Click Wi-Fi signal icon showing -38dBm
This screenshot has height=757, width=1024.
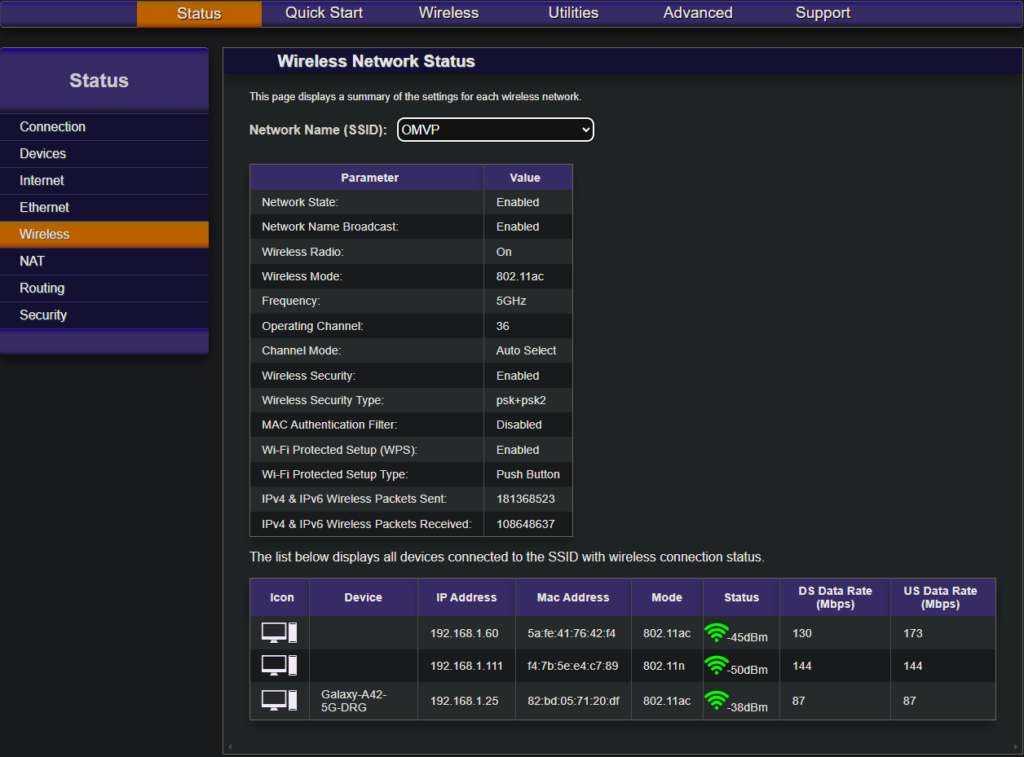coord(716,700)
